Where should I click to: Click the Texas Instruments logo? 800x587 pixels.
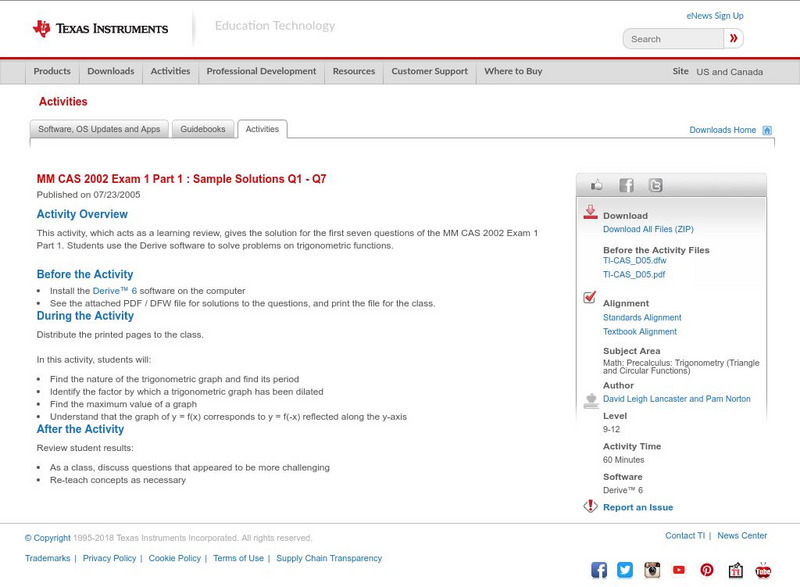[100, 29]
